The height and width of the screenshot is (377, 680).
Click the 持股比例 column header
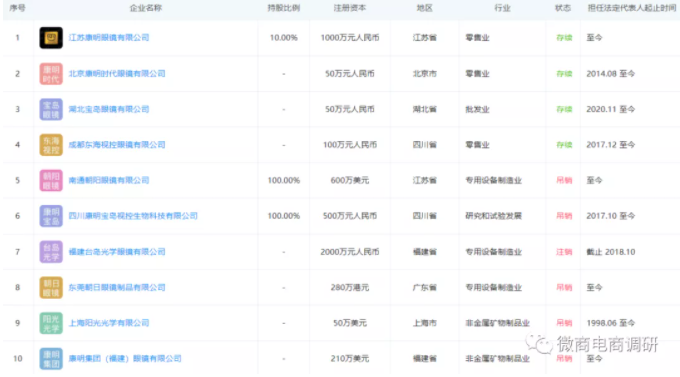click(284, 8)
